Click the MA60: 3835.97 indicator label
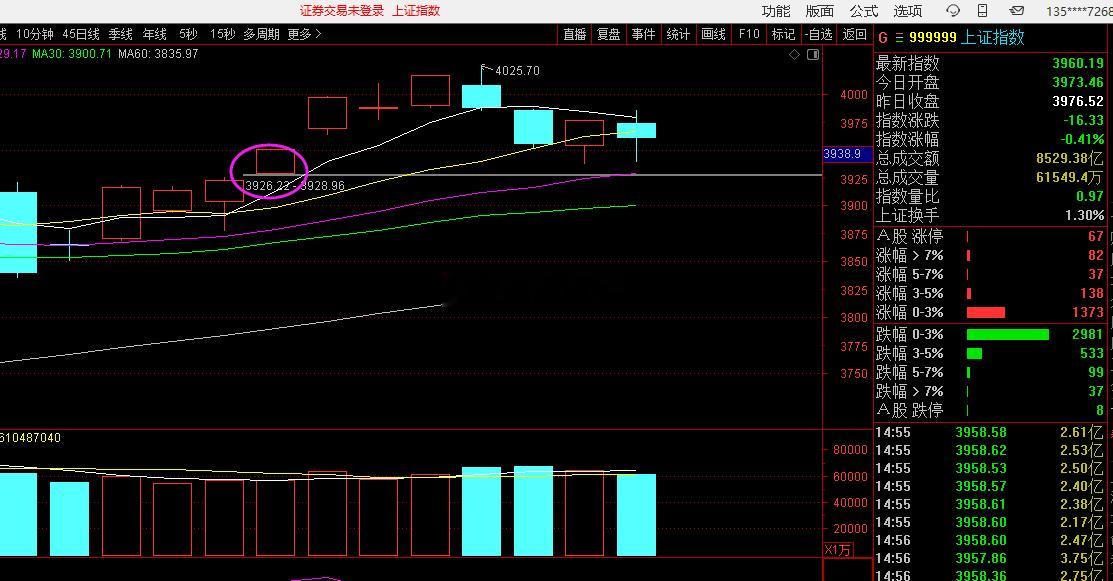This screenshot has width=1113, height=581. (x=158, y=53)
